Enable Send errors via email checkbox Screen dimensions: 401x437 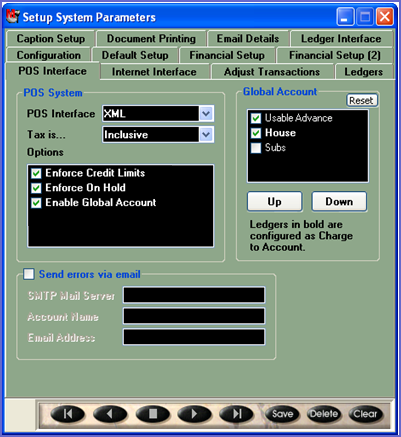pos(29,274)
